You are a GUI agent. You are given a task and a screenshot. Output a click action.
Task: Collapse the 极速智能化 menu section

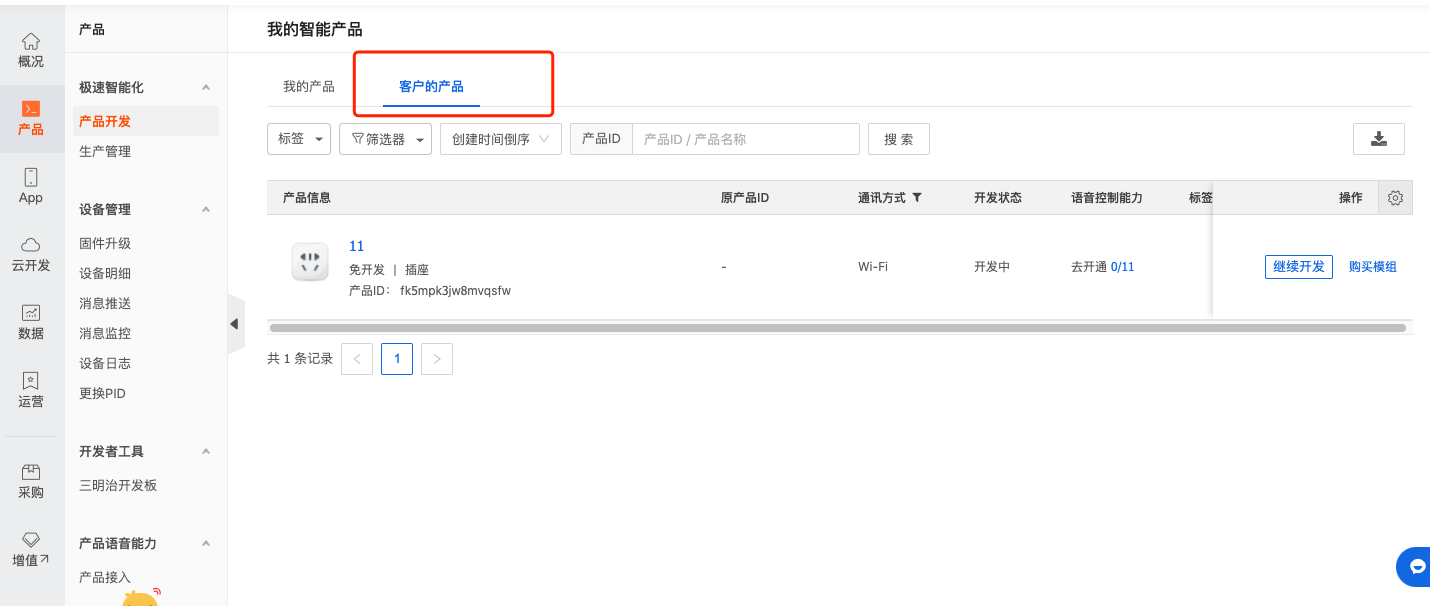206,88
